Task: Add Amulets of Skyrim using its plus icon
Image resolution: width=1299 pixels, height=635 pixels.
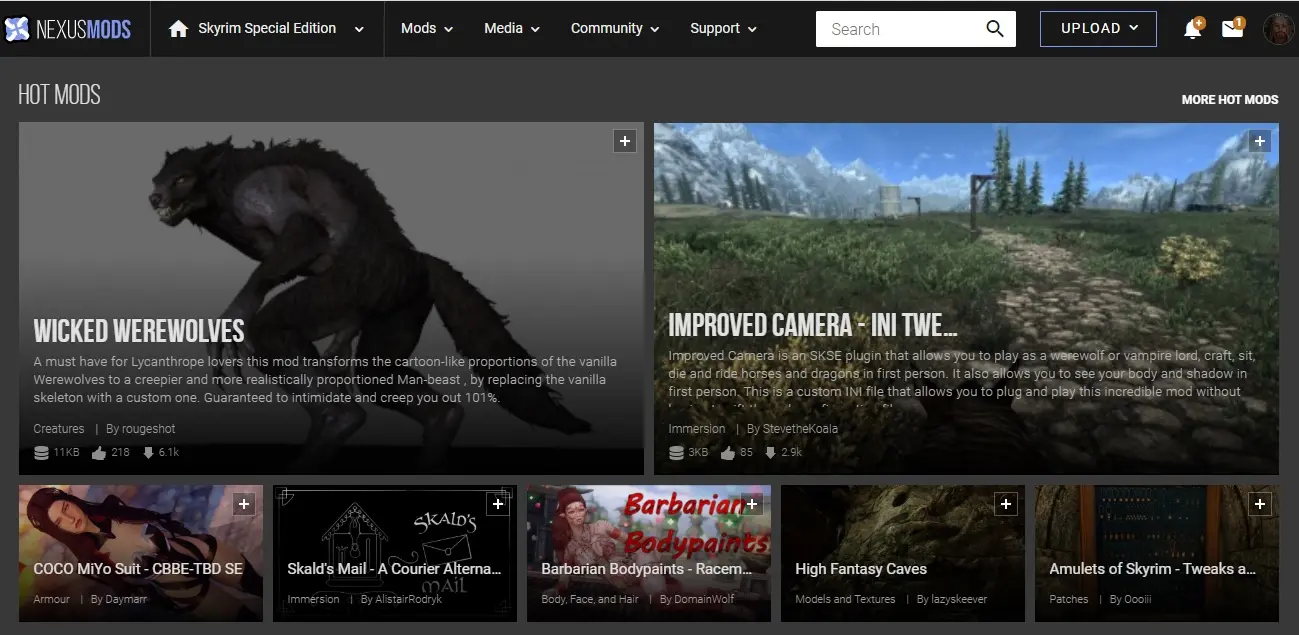Action: point(1260,505)
